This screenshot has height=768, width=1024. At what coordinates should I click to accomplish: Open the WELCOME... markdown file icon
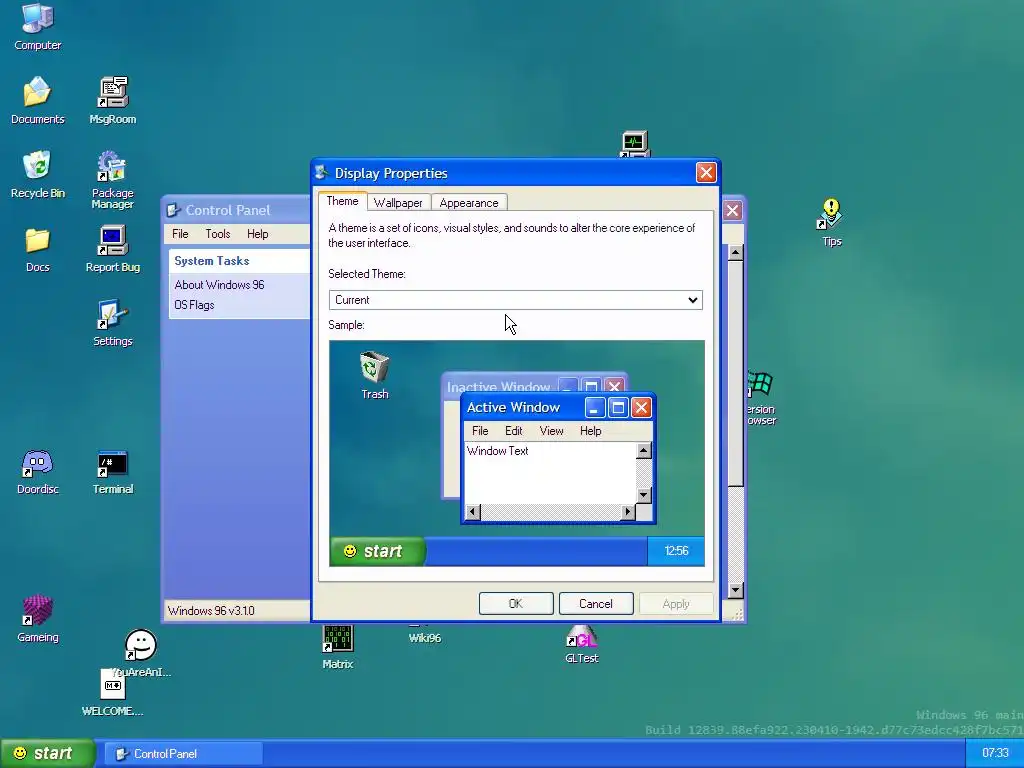(112, 692)
